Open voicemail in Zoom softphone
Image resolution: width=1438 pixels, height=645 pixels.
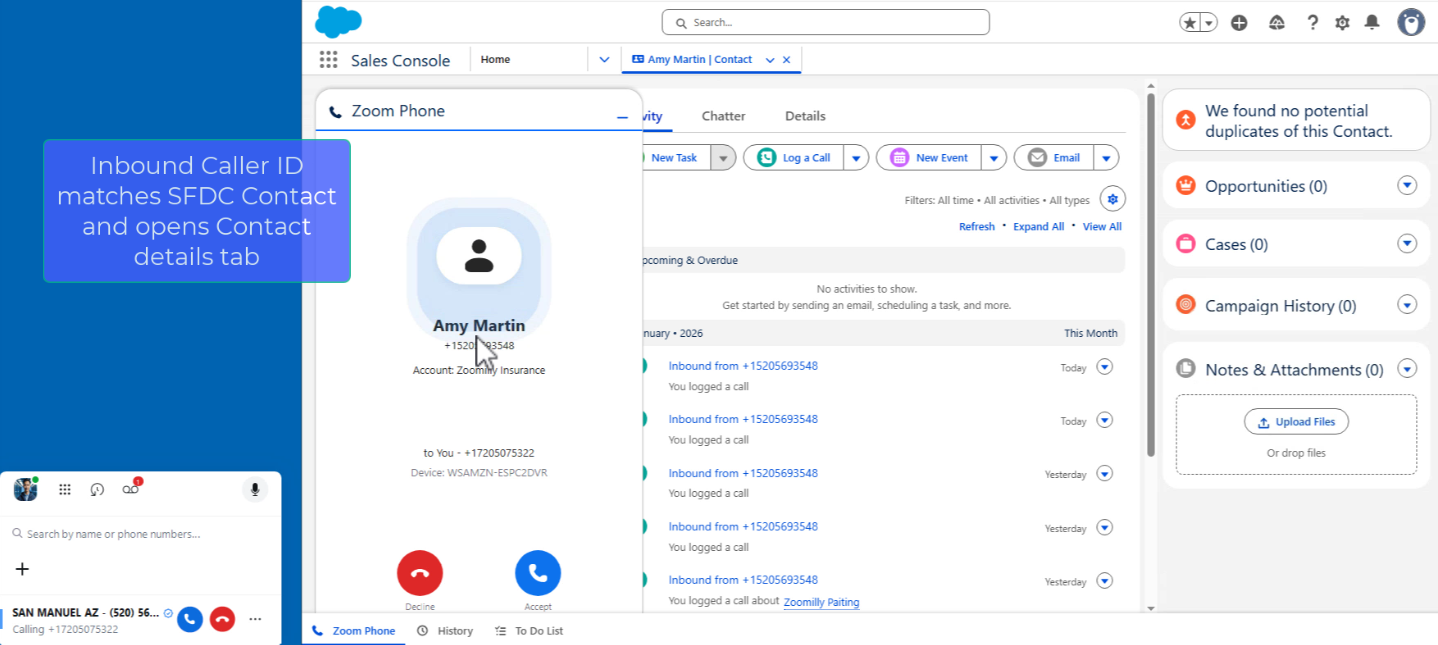(x=130, y=489)
